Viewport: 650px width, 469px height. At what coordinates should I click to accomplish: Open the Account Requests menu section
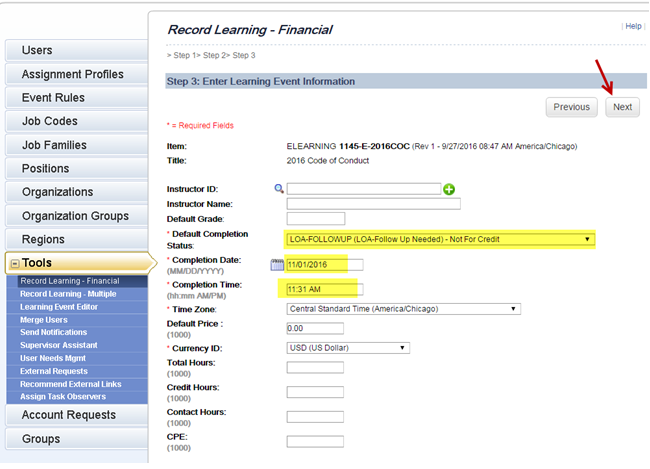[77, 415]
